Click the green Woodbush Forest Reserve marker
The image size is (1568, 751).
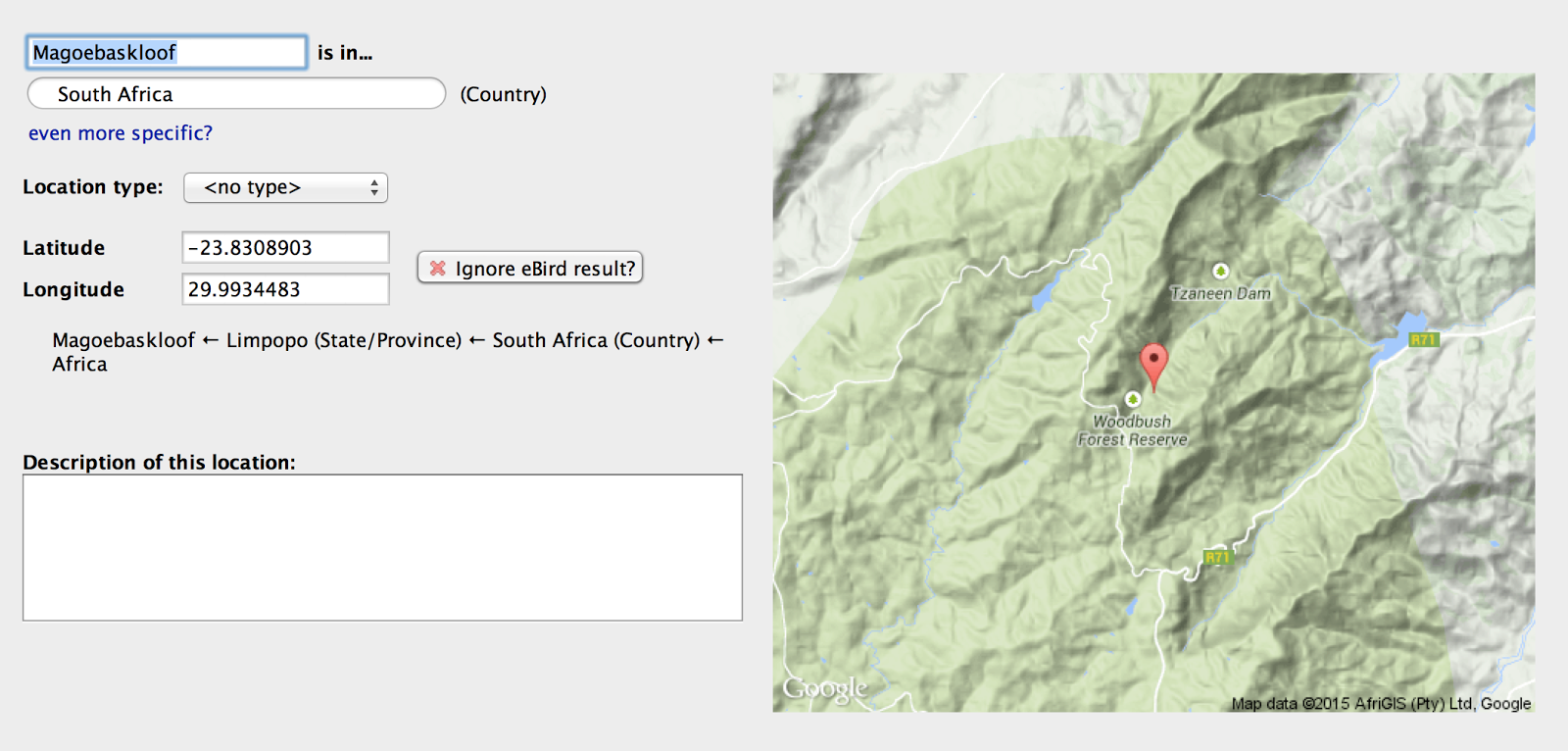(1133, 399)
